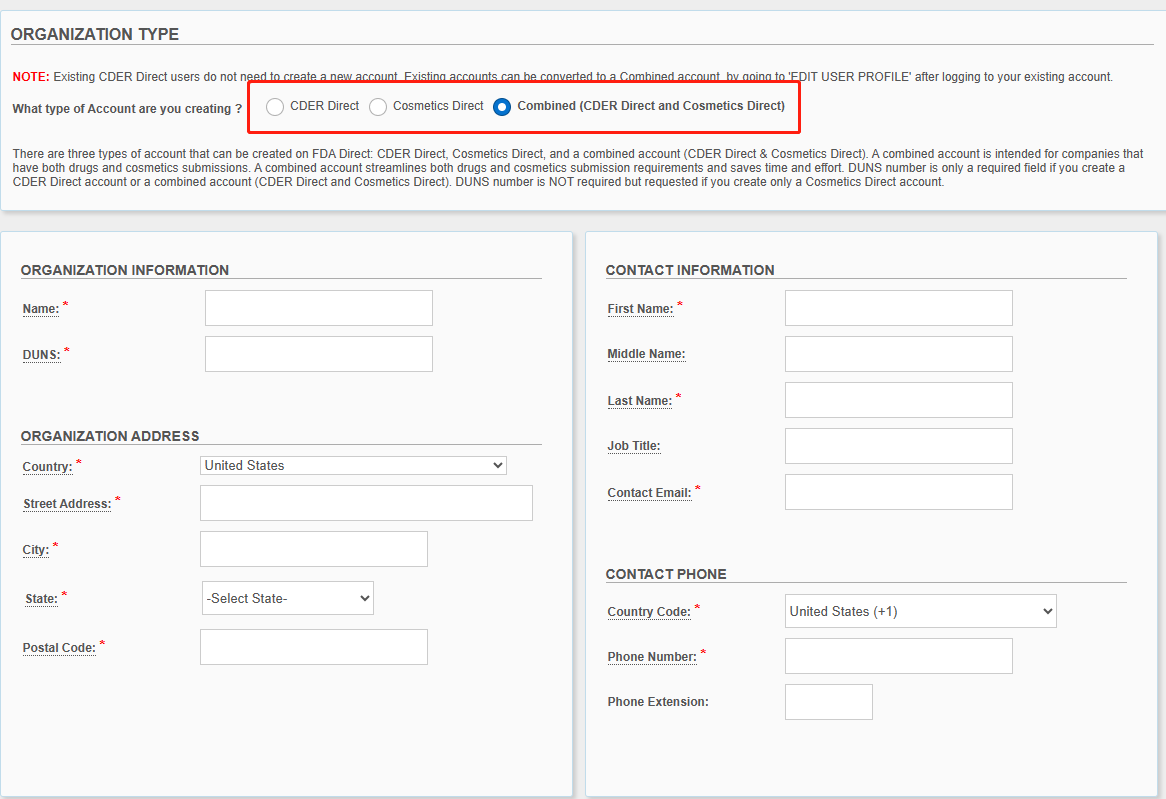This screenshot has width=1166, height=799.
Task: Expand the Select State dropdown
Action: click(288, 598)
